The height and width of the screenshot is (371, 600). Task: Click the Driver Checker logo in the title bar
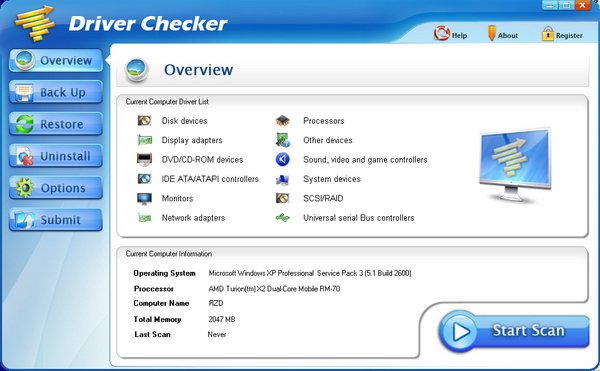tap(34, 23)
